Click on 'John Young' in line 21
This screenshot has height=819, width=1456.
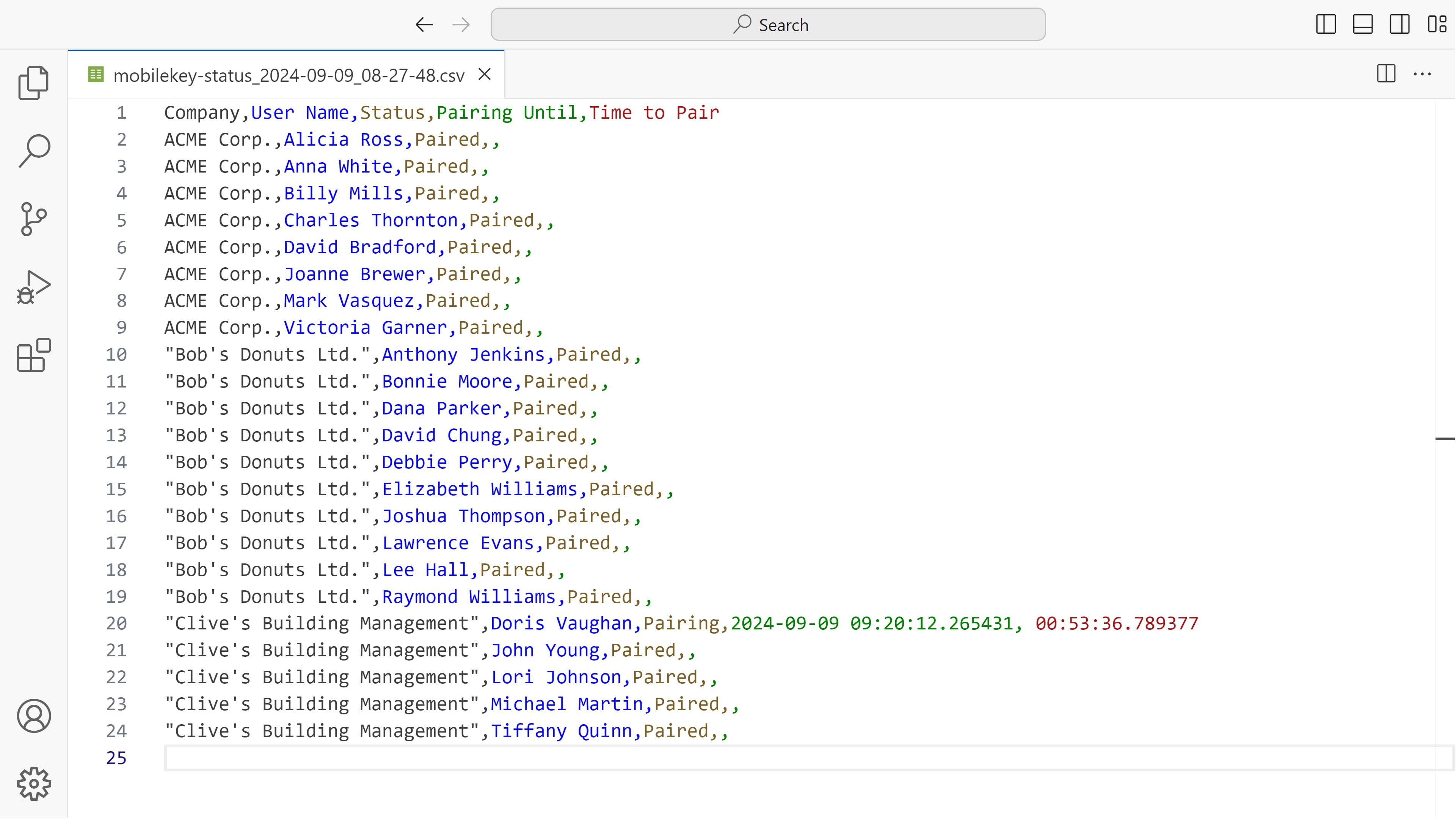click(545, 651)
